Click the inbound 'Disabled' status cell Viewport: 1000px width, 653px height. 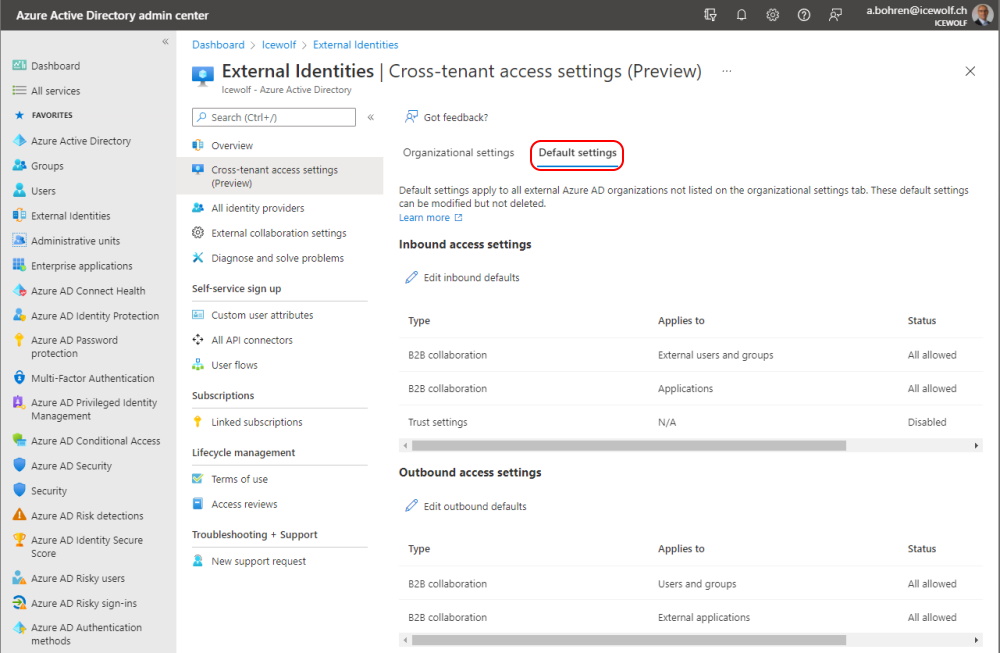click(927, 422)
